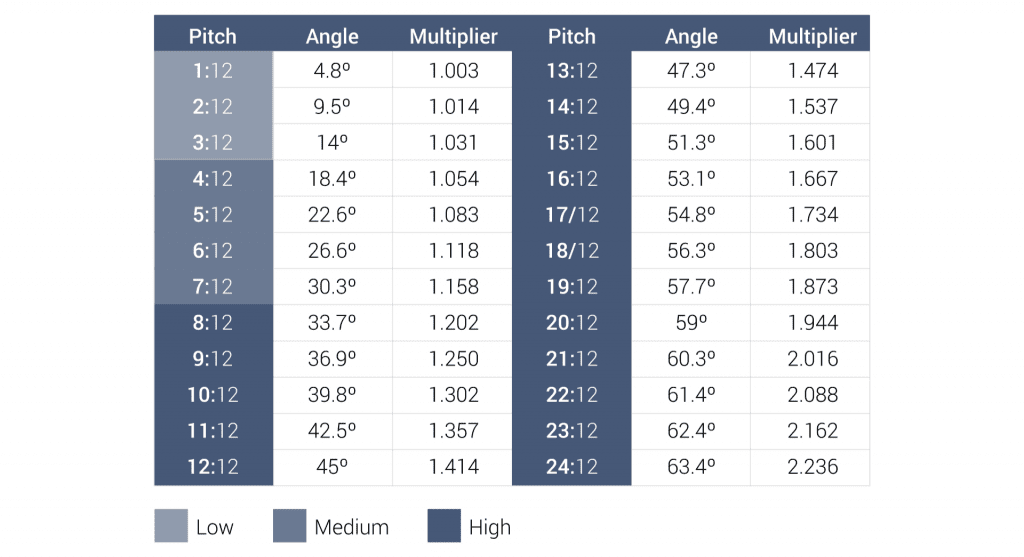Click the right Multiplier column header
The image size is (1024, 557).
812,37
